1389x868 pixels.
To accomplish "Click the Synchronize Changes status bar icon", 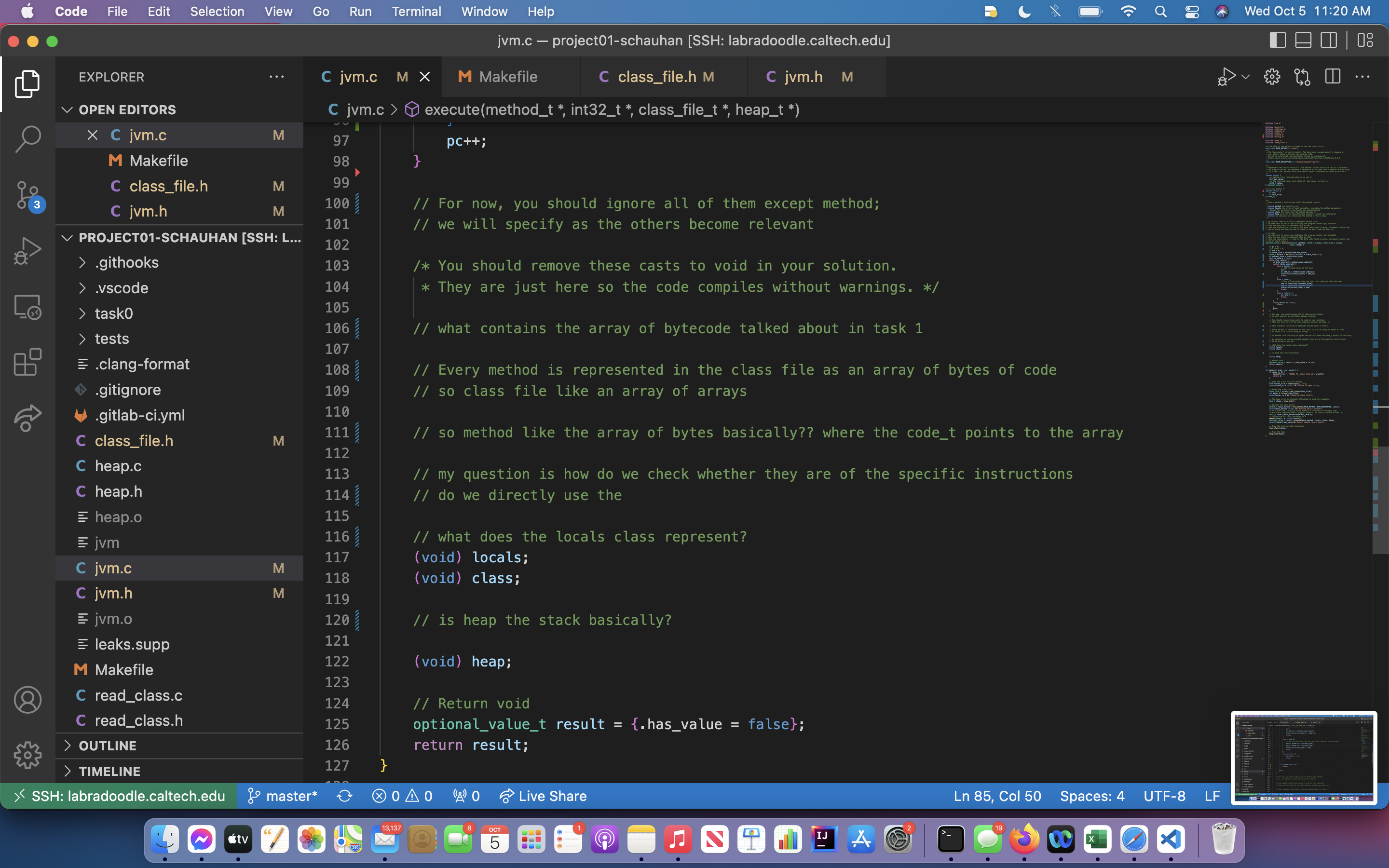I will coord(344,796).
